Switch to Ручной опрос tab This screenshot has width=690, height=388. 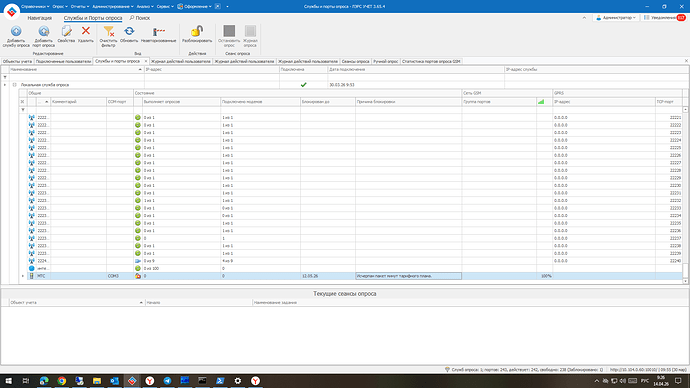[x=385, y=62]
